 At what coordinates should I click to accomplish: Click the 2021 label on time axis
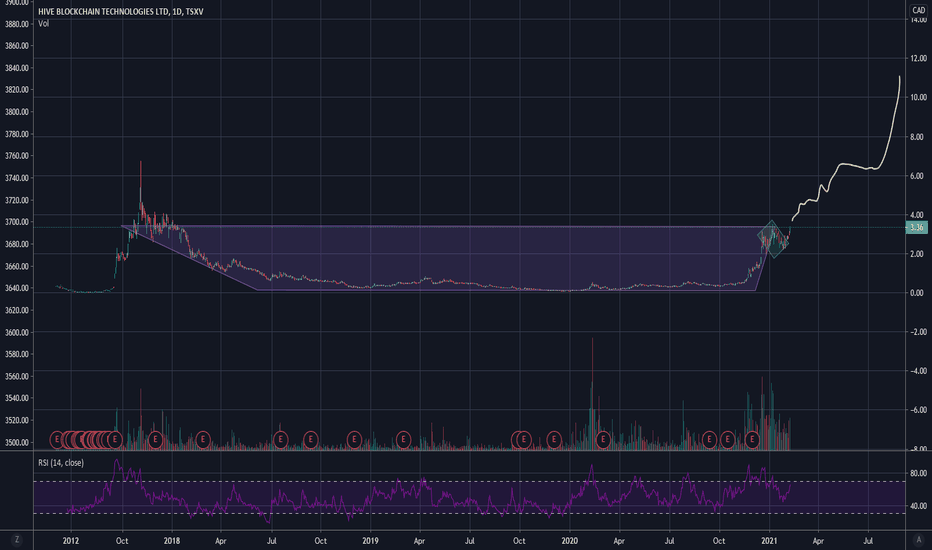click(x=769, y=540)
